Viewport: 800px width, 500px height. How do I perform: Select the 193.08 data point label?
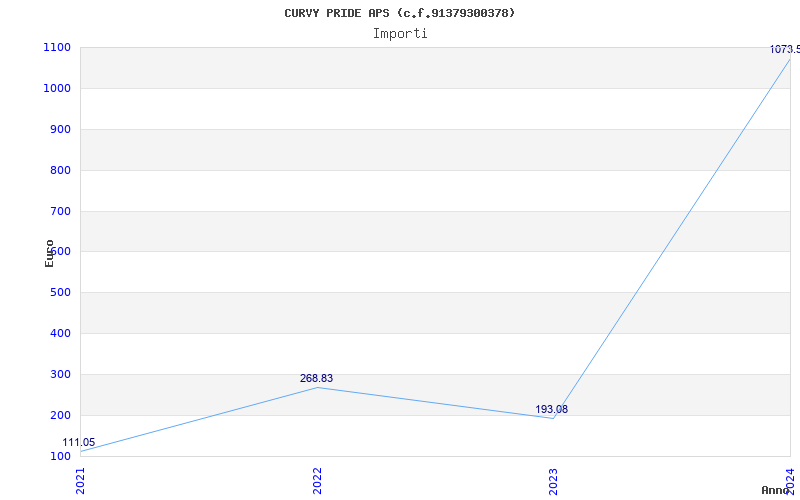[x=551, y=410]
